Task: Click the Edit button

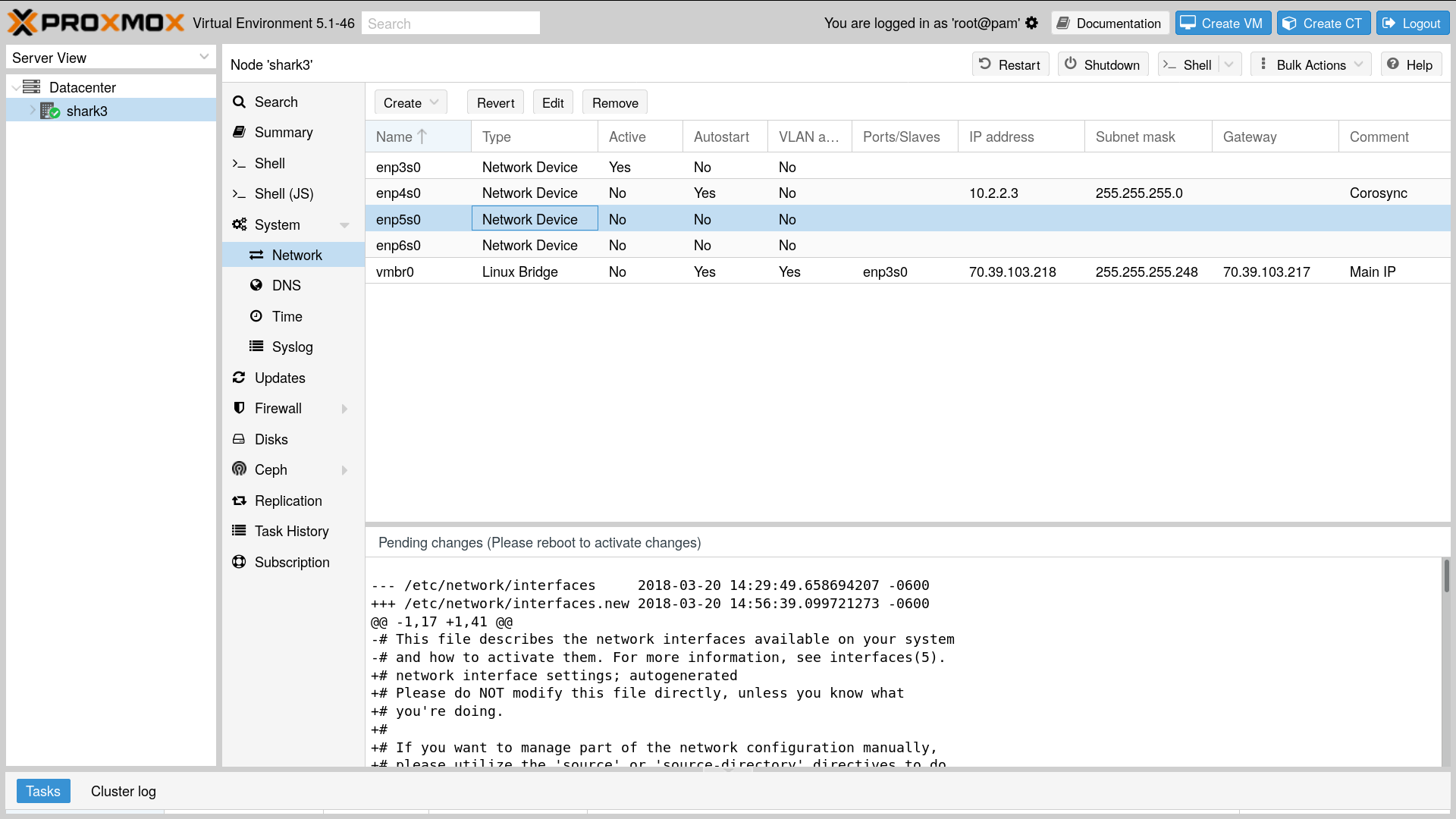Action: (x=553, y=103)
